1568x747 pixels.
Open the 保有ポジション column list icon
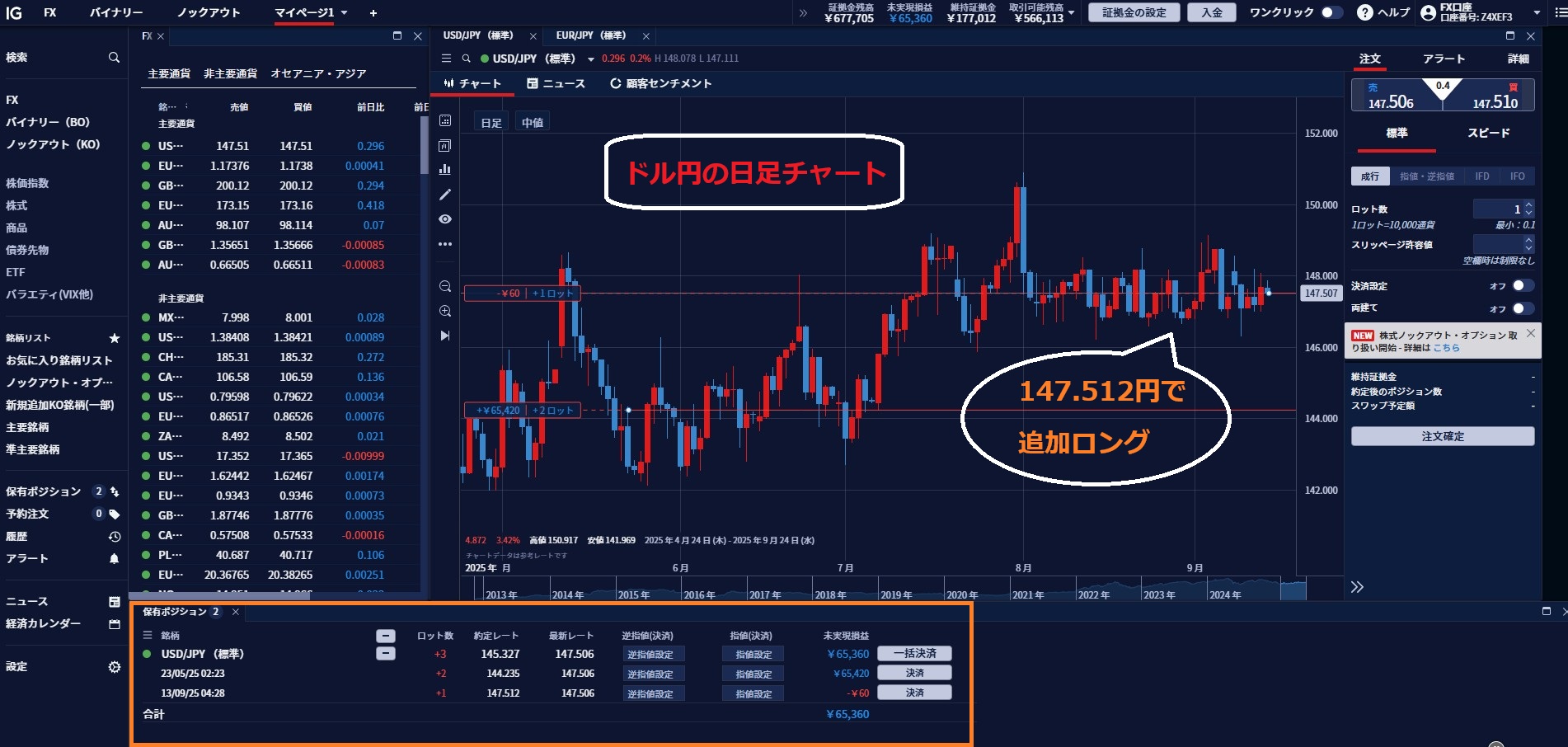click(148, 636)
